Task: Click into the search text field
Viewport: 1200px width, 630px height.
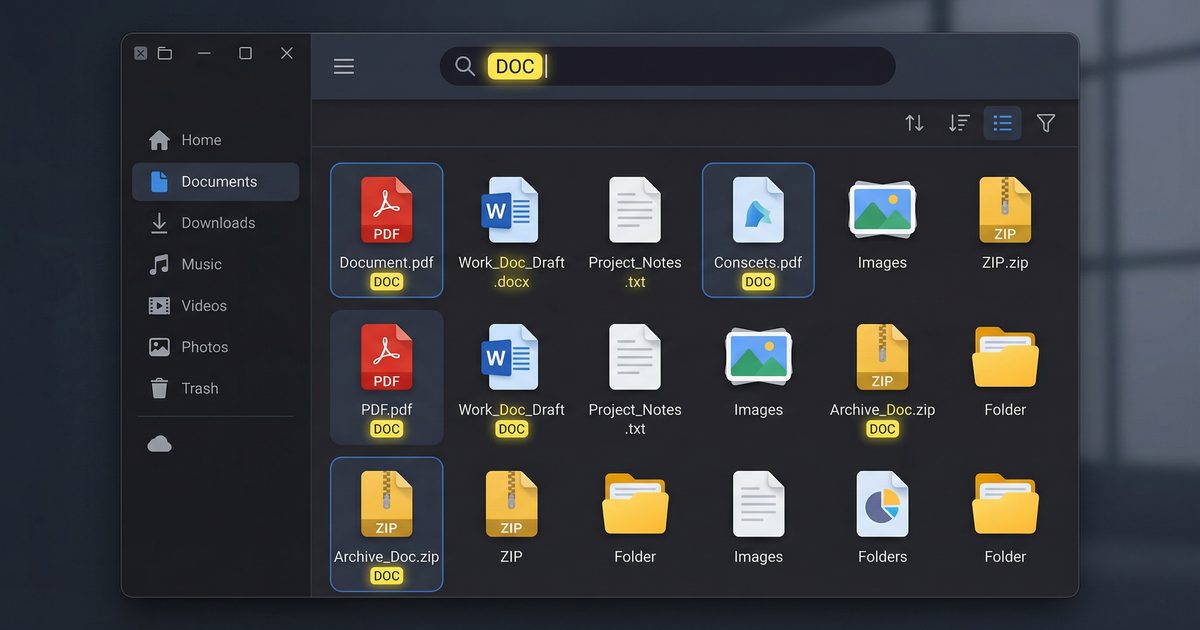Action: click(x=667, y=66)
